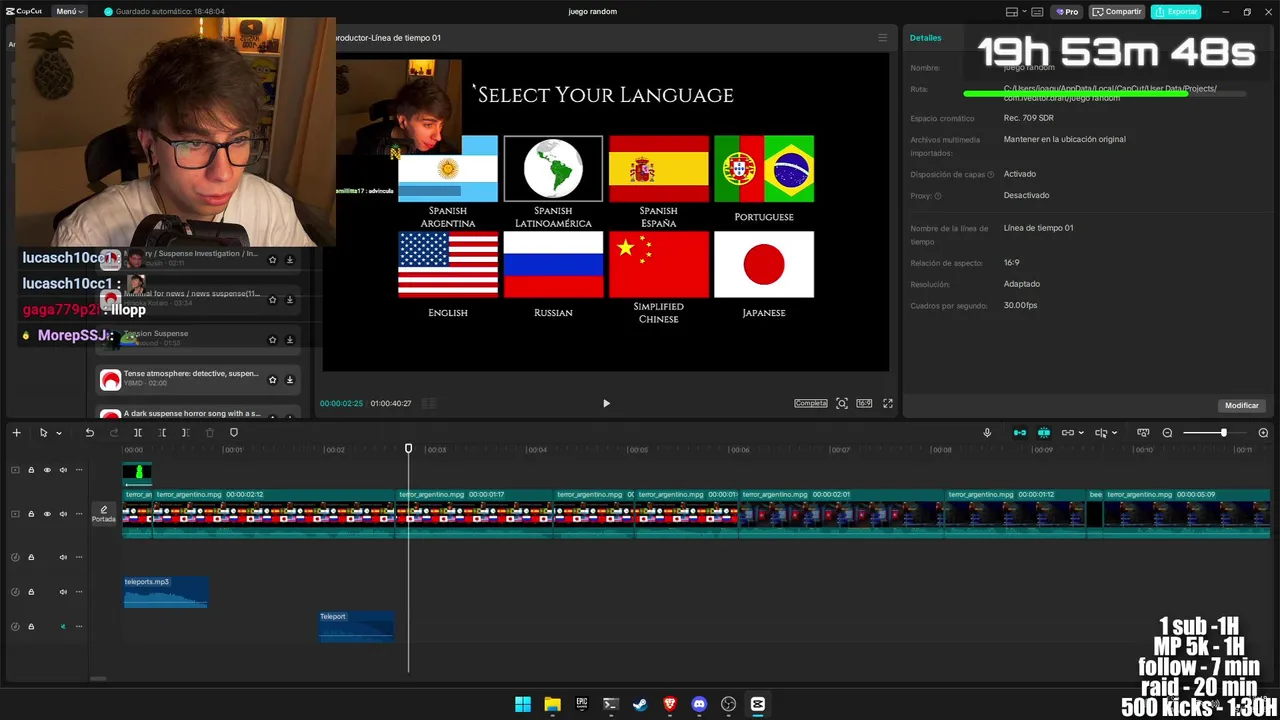
Task: Select terror_argentino.mpg clip with 00:00:05:09
Action: click(x=1186, y=514)
